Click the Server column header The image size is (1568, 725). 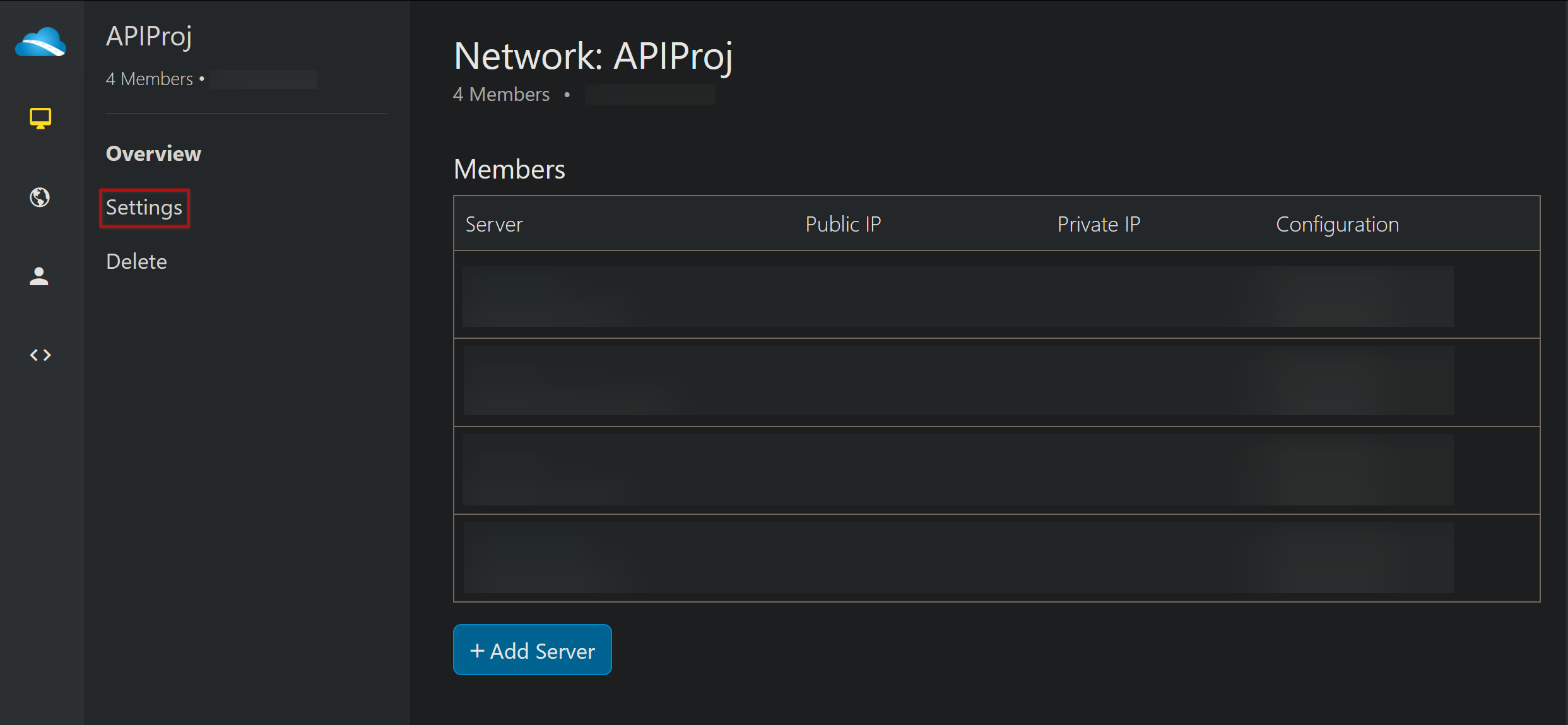[494, 224]
